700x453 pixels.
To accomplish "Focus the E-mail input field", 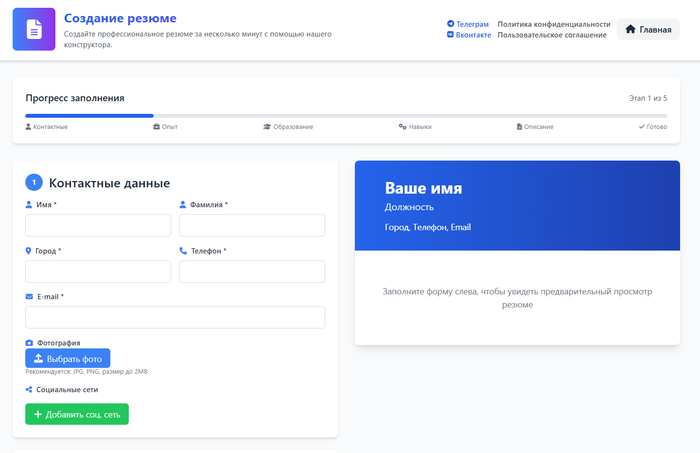I will [x=175, y=317].
